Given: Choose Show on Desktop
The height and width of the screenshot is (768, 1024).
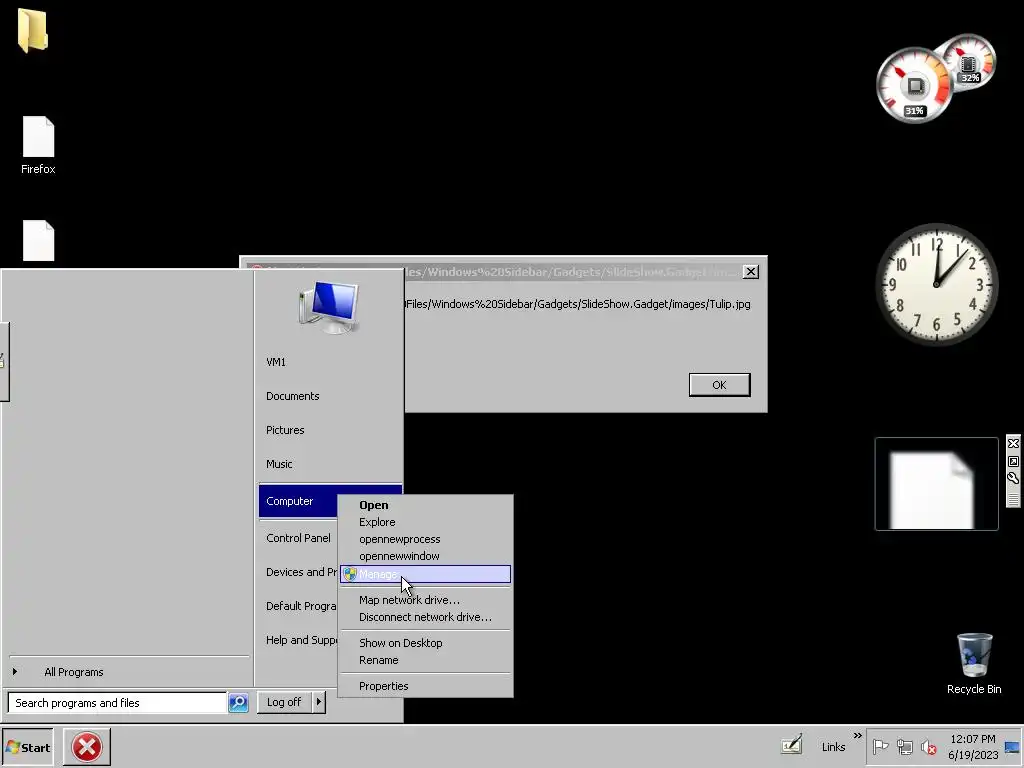Looking at the screenshot, I should coord(425,643).
